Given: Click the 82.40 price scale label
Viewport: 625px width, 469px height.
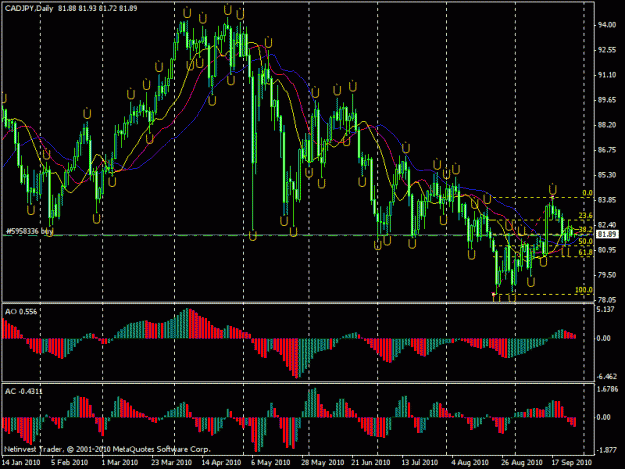Looking at the screenshot, I should pos(607,225).
